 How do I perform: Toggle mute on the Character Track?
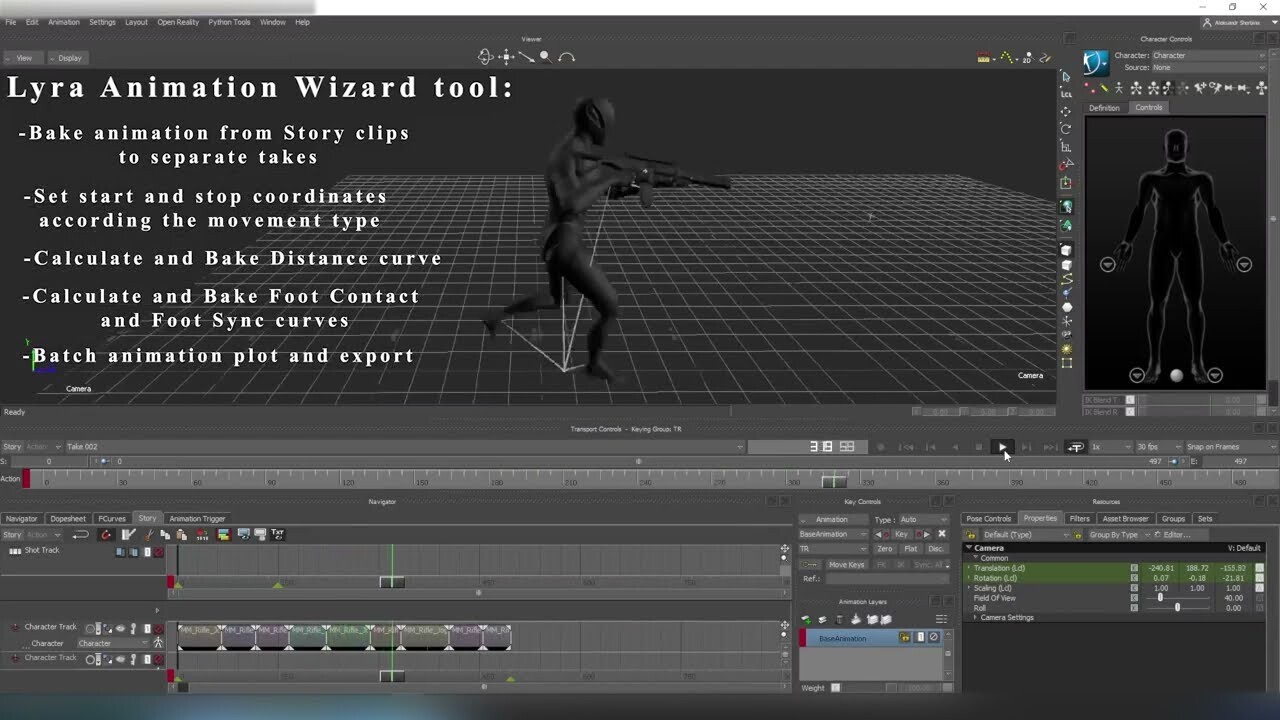(x=158, y=628)
